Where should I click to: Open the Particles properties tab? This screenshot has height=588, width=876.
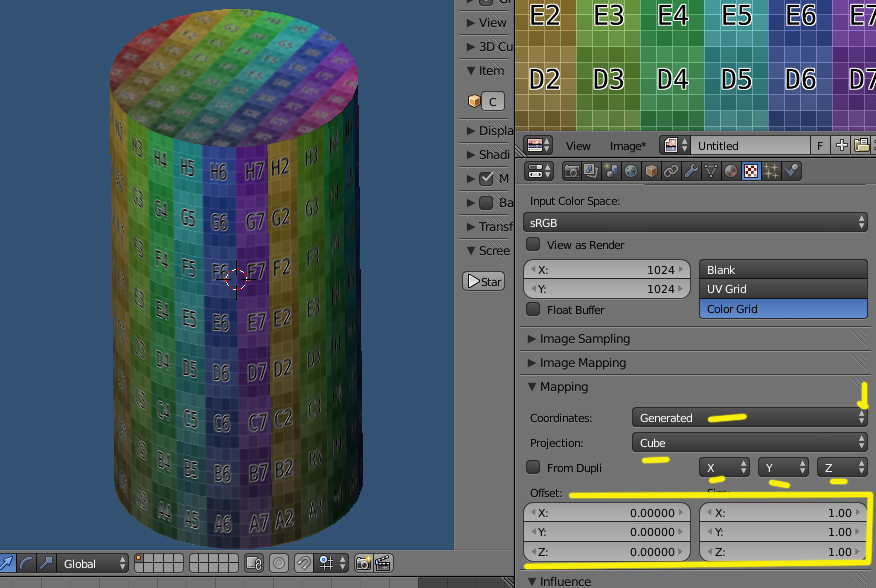coord(771,171)
